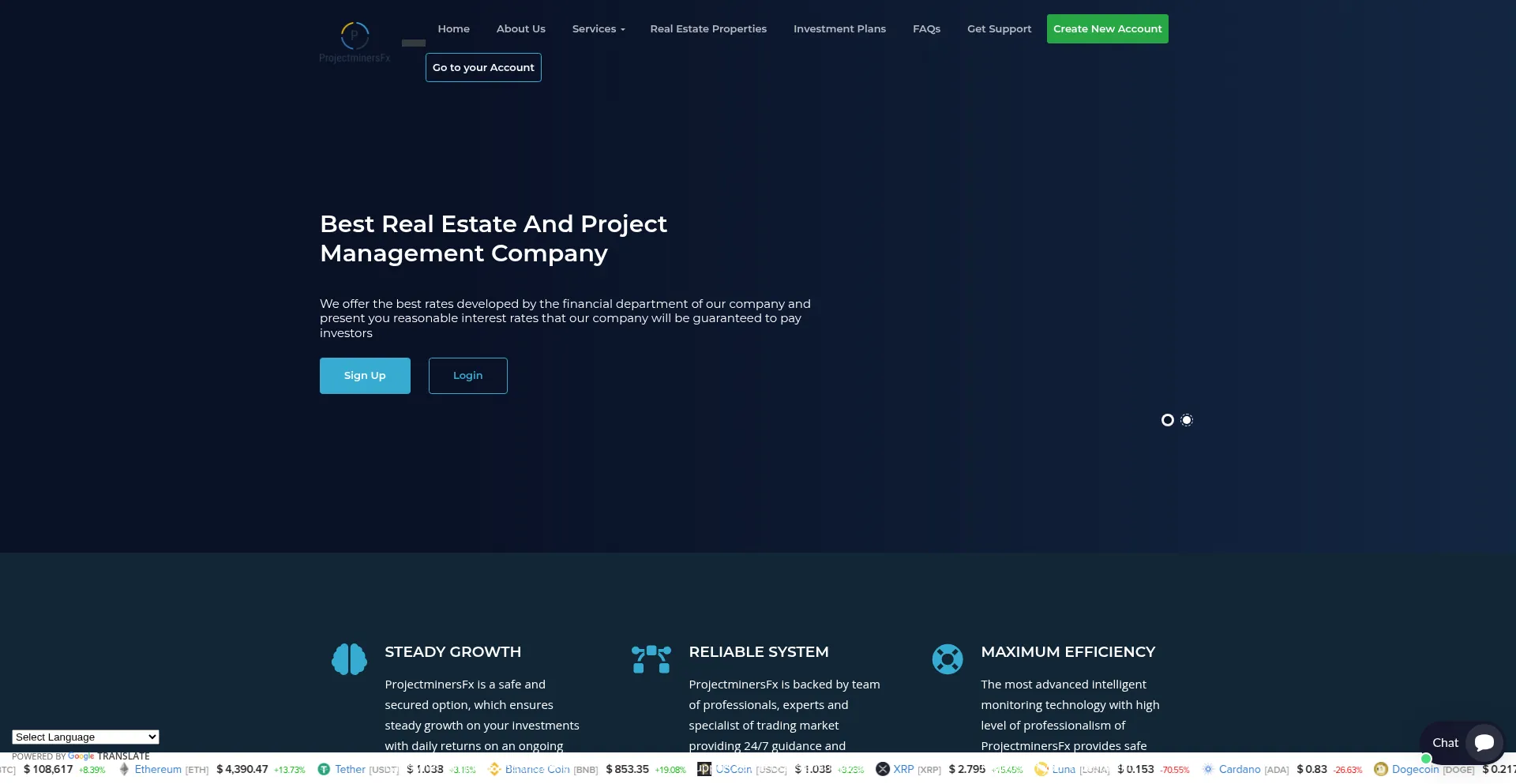1516x784 pixels.
Task: Select the second carousel slide dot
Action: [1187, 420]
